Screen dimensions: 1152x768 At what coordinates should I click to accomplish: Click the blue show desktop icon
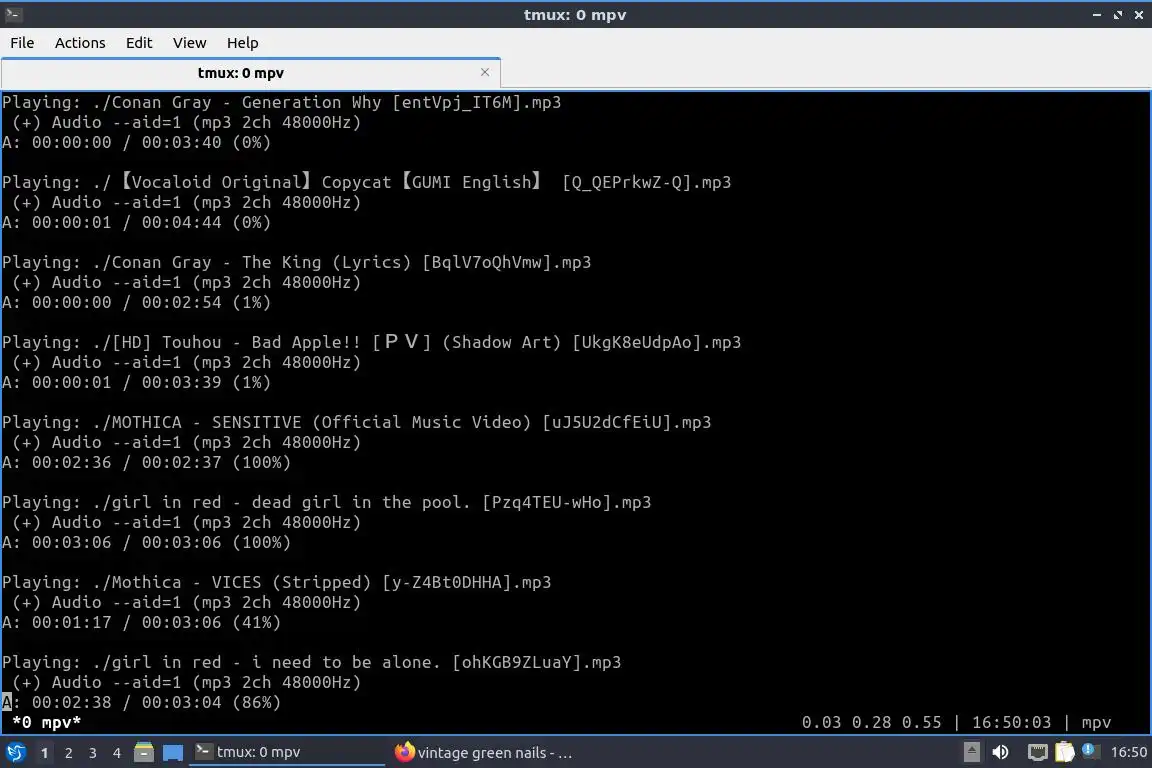pos(173,753)
